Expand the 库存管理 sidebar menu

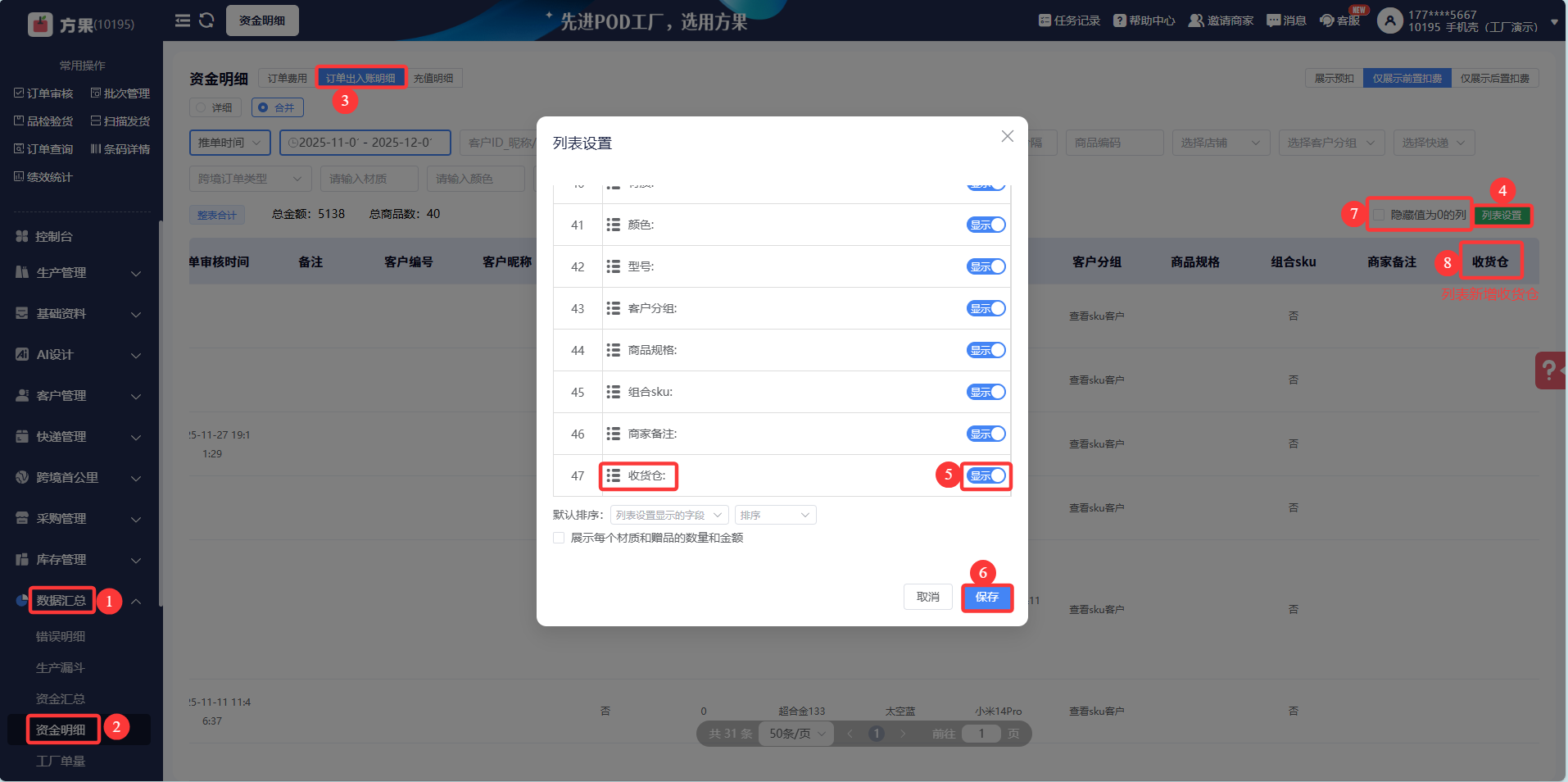coord(79,559)
